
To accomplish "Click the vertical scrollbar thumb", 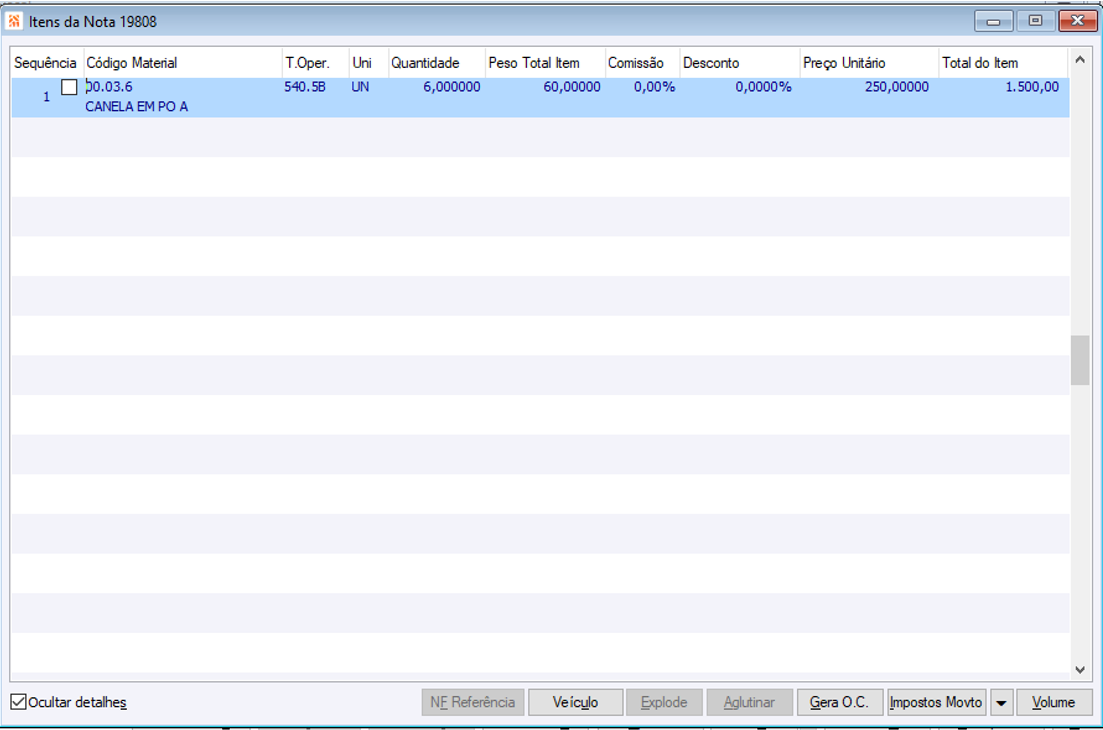I will pos(1080,360).
